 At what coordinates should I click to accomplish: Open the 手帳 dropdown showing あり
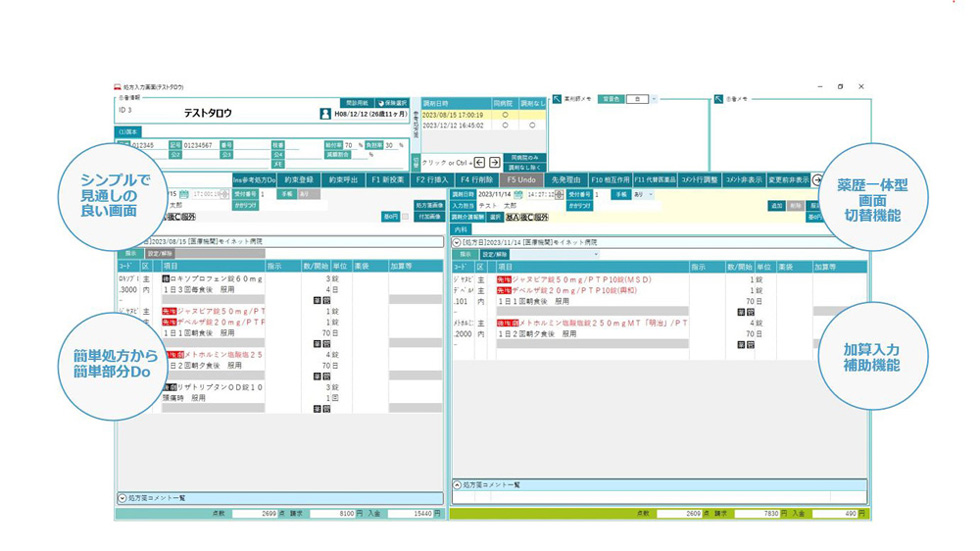point(644,194)
